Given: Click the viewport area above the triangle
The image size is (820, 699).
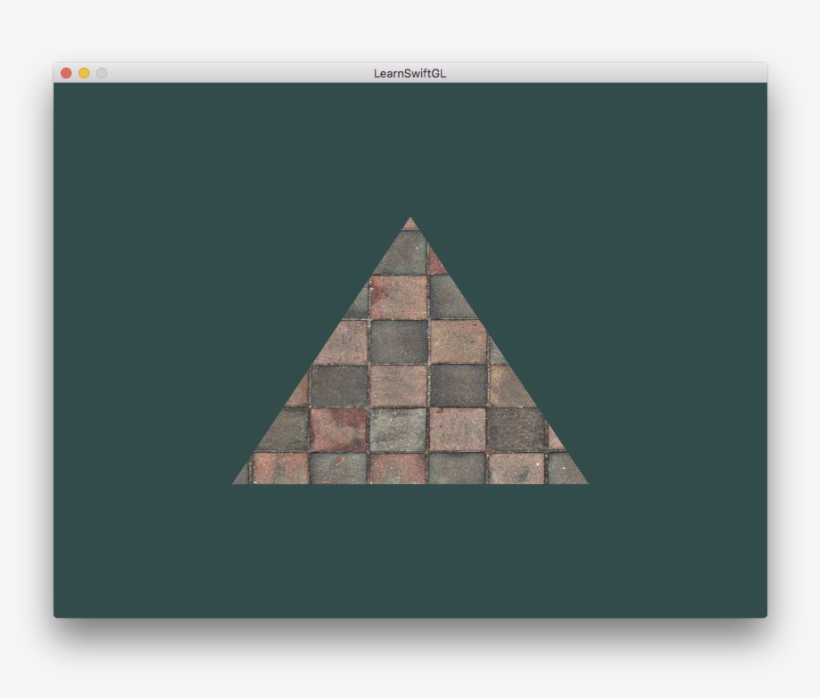Looking at the screenshot, I should (410, 150).
